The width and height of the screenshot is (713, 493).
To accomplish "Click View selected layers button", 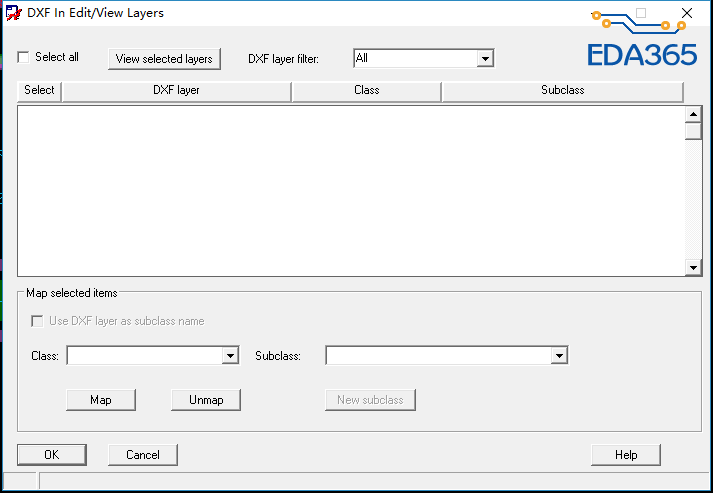I will 164,59.
